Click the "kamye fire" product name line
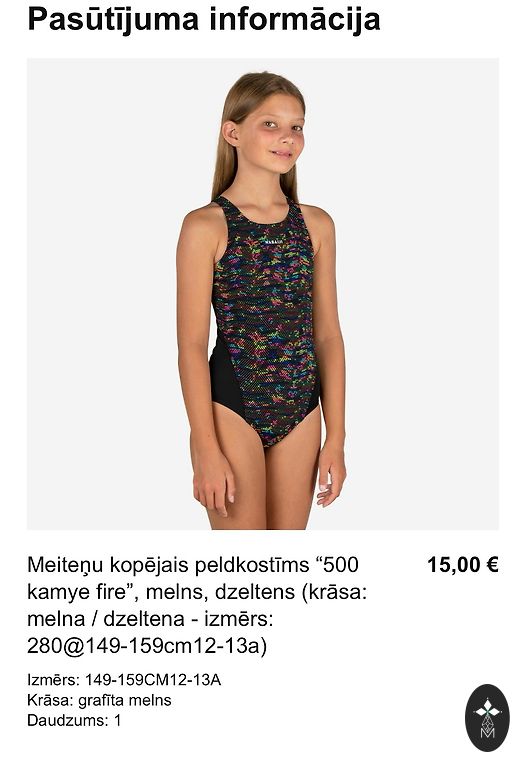 pos(197,592)
